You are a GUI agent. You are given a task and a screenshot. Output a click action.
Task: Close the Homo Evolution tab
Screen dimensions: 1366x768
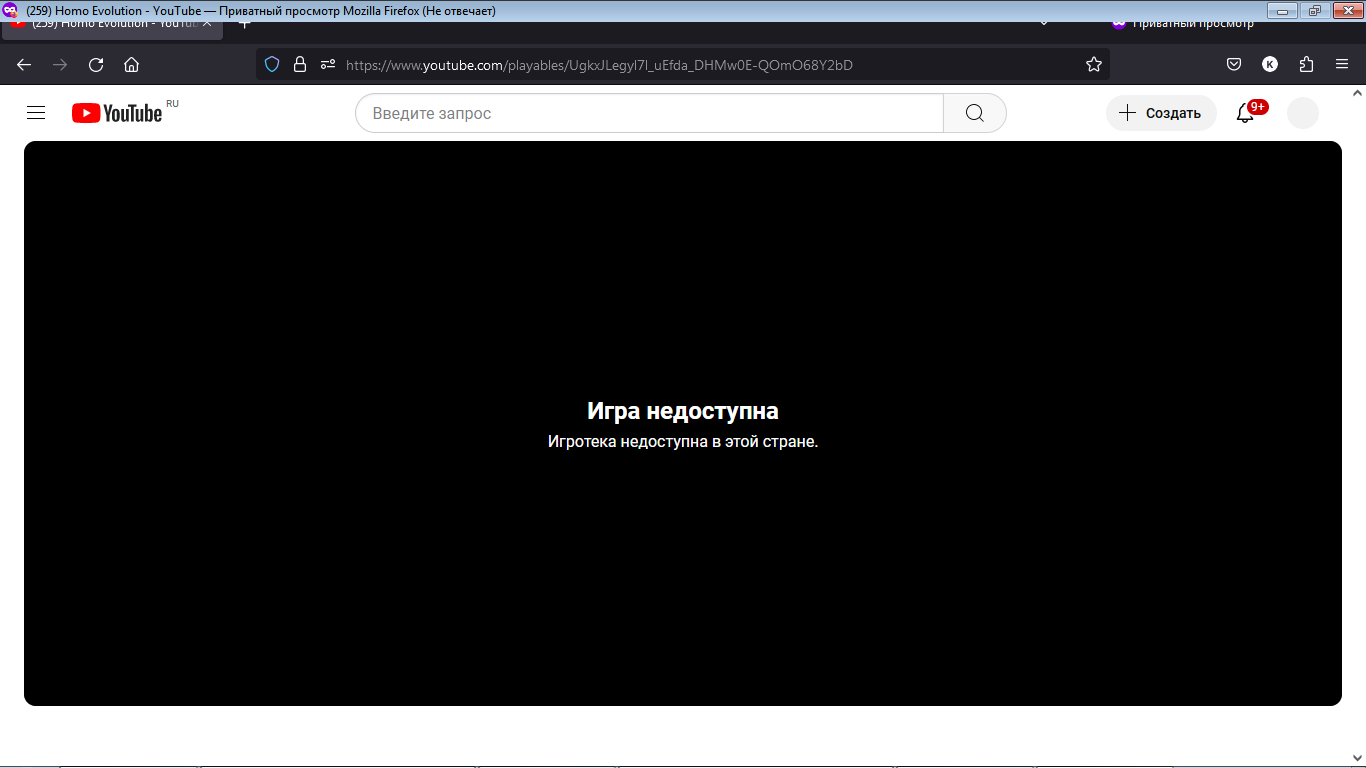pos(207,24)
